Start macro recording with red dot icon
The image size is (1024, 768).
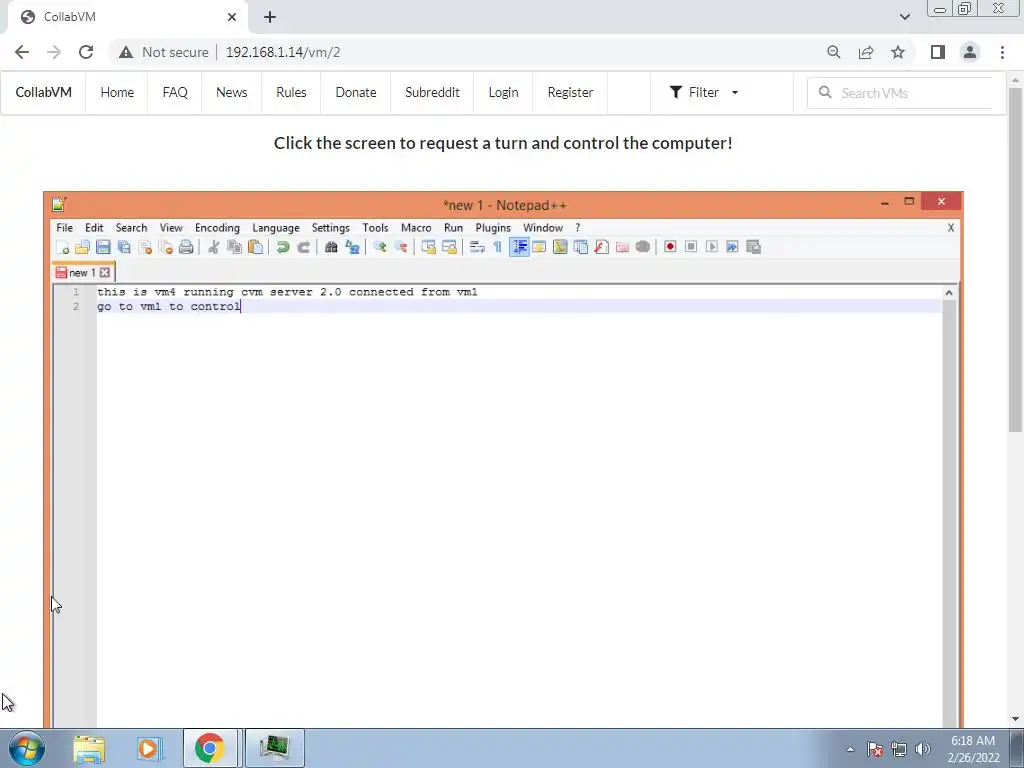(670, 247)
